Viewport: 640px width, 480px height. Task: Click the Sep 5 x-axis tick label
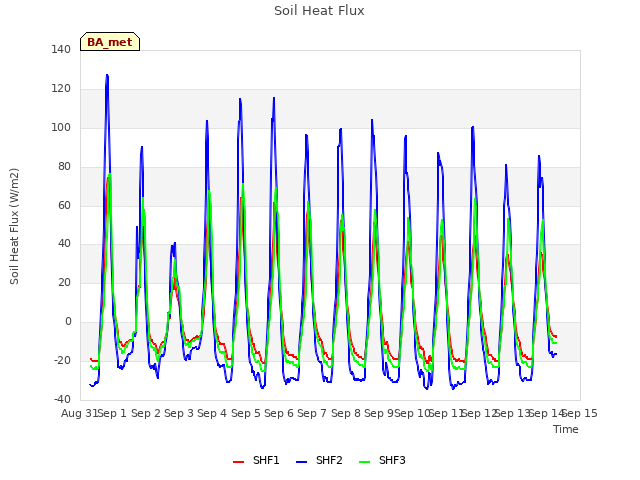pos(246,413)
